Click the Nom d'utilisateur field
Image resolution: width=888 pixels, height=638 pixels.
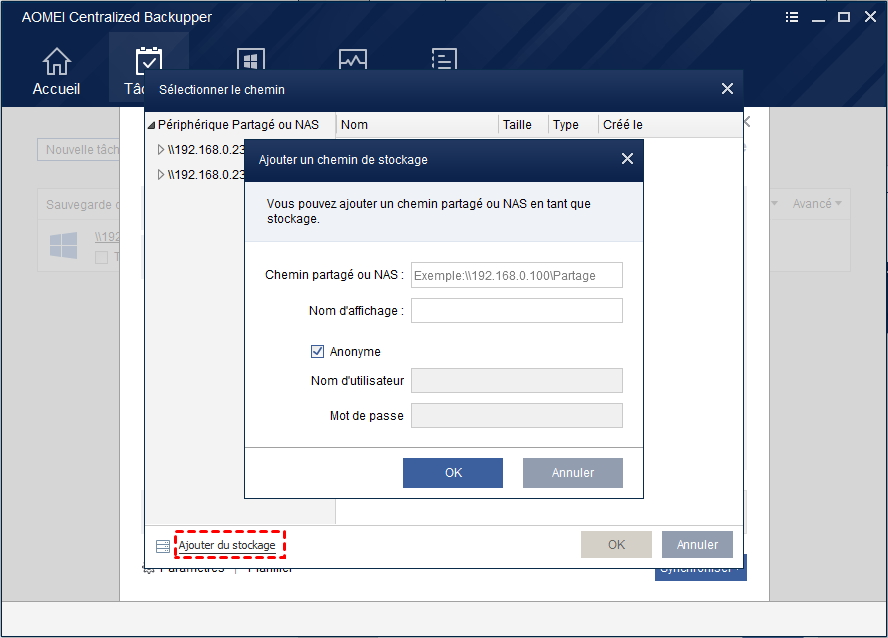(516, 380)
